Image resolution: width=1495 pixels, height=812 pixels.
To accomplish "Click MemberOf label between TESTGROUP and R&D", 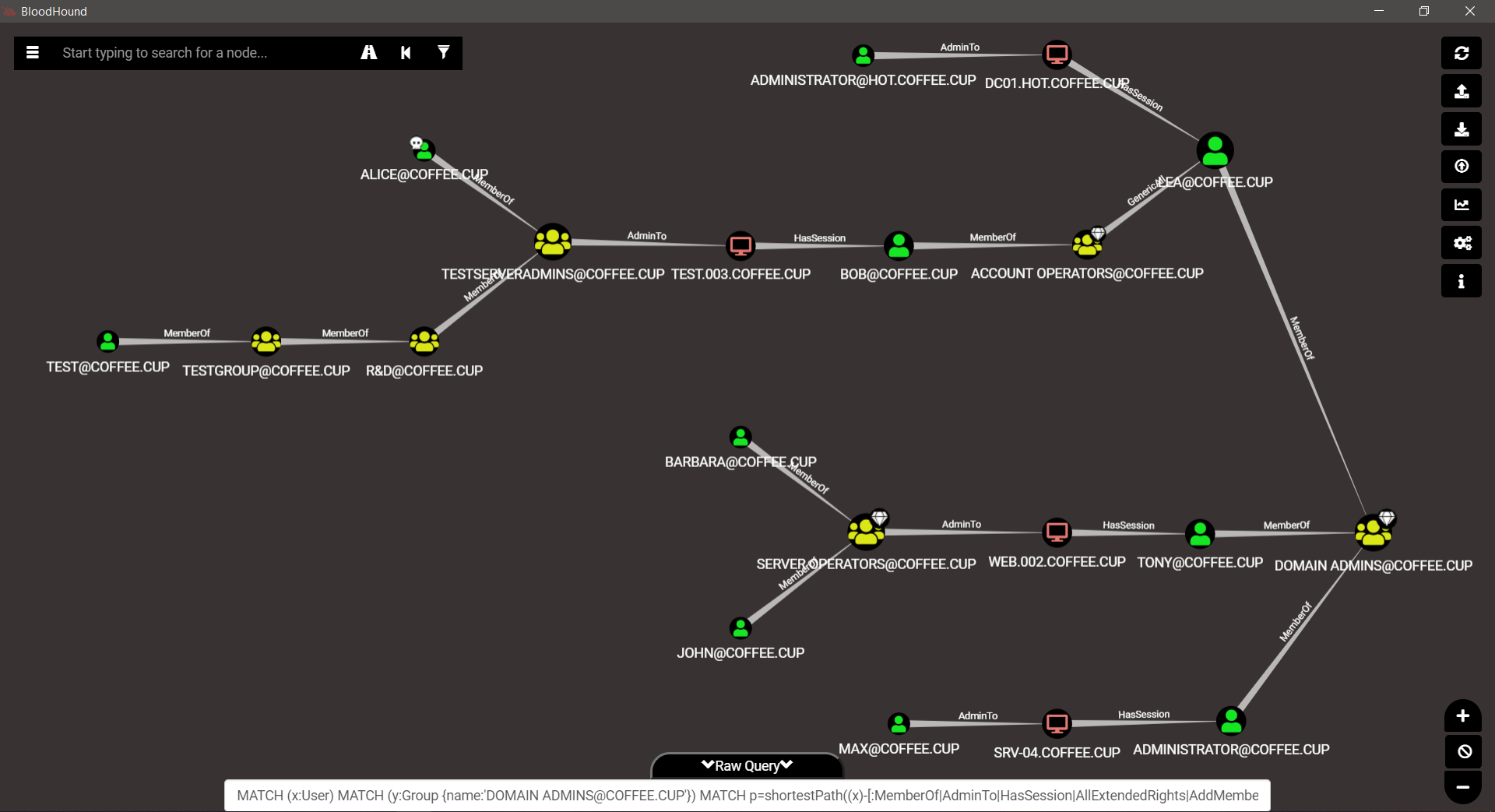I will pyautogui.click(x=346, y=333).
